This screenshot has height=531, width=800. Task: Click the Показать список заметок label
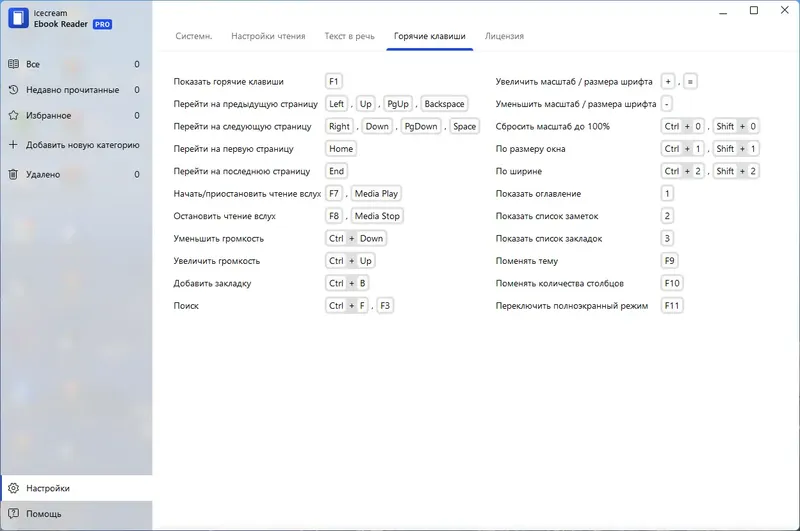pyautogui.click(x=547, y=216)
